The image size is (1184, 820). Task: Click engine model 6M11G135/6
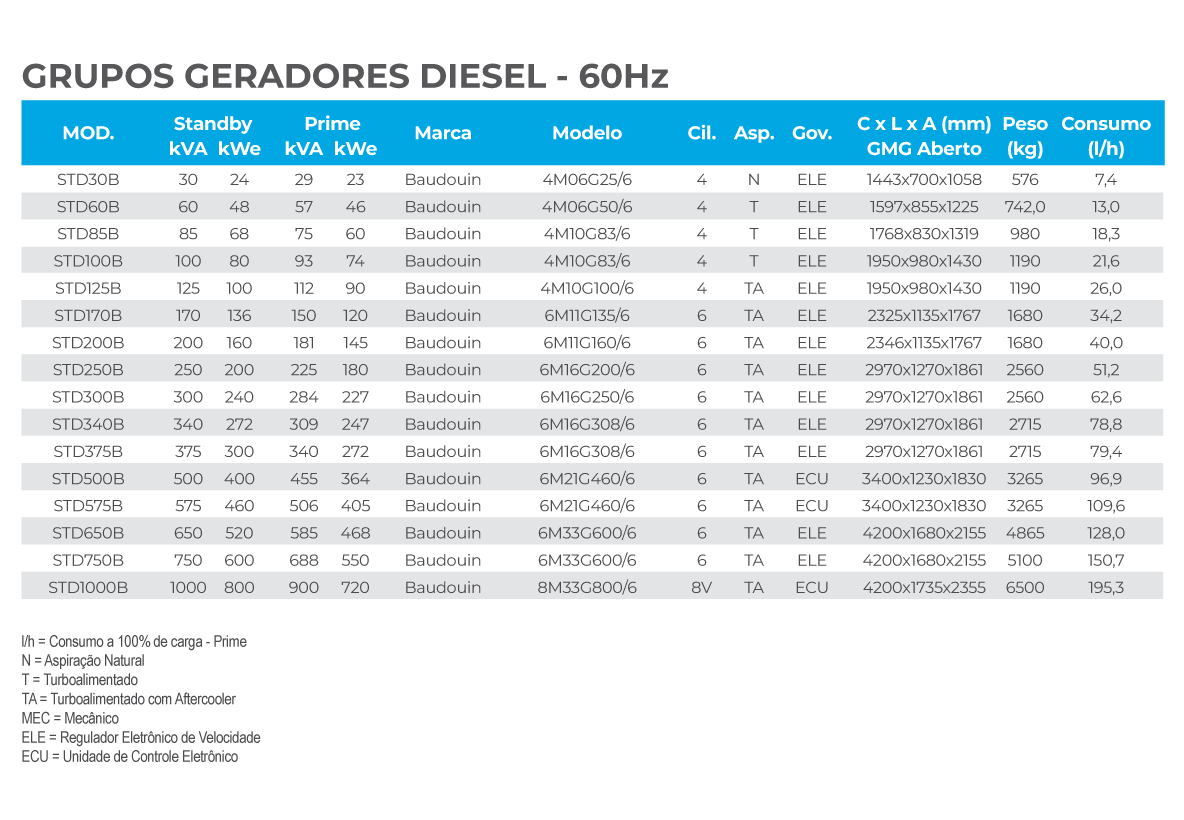(587, 316)
